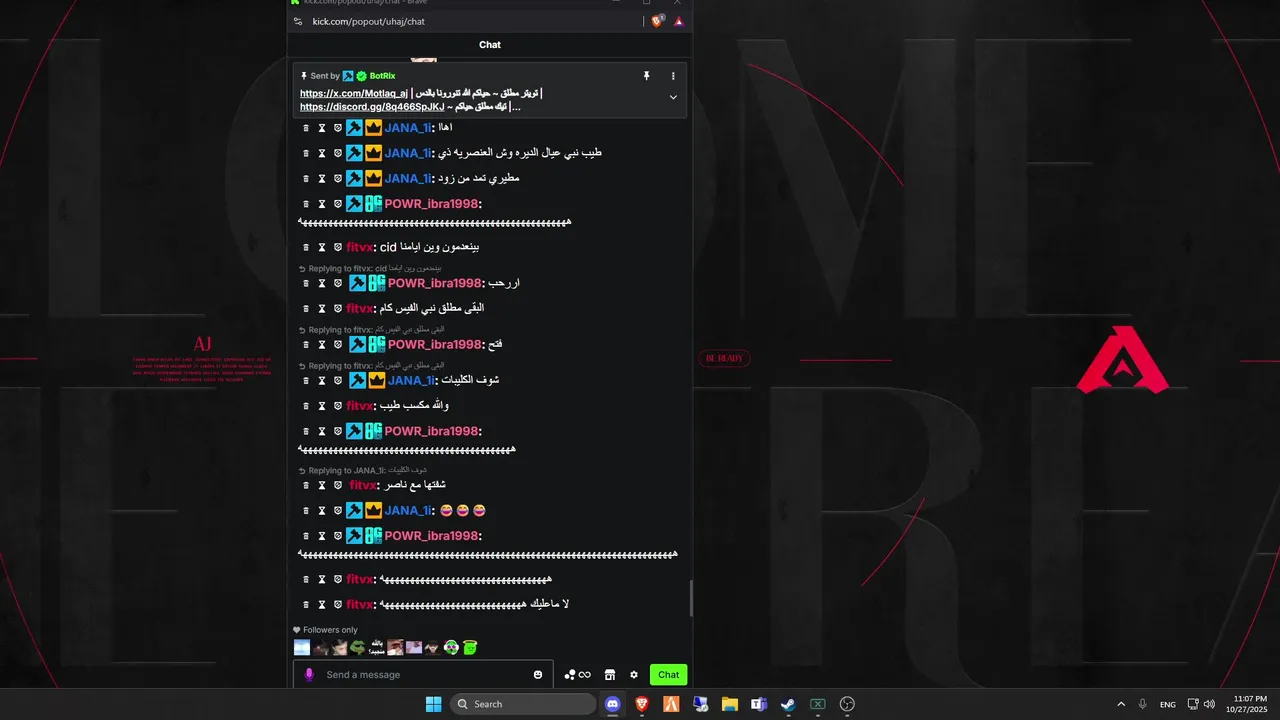Delete POWR_ibra1998's 'ارررحب' message
This screenshot has width=1280, height=720.
(x=306, y=283)
